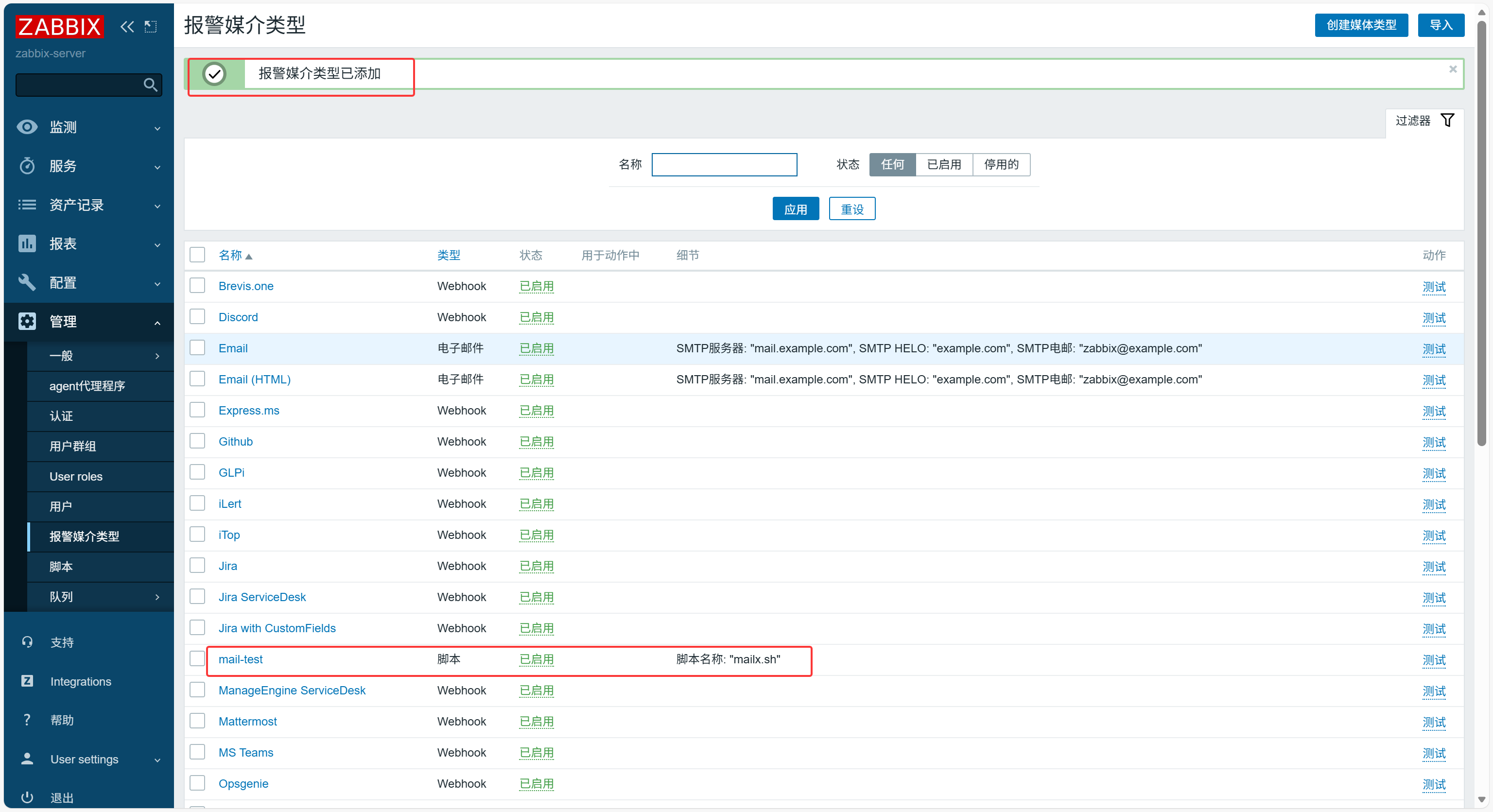This screenshot has width=1493, height=812.
Task: Click the User settings person icon
Action: [x=27, y=759]
